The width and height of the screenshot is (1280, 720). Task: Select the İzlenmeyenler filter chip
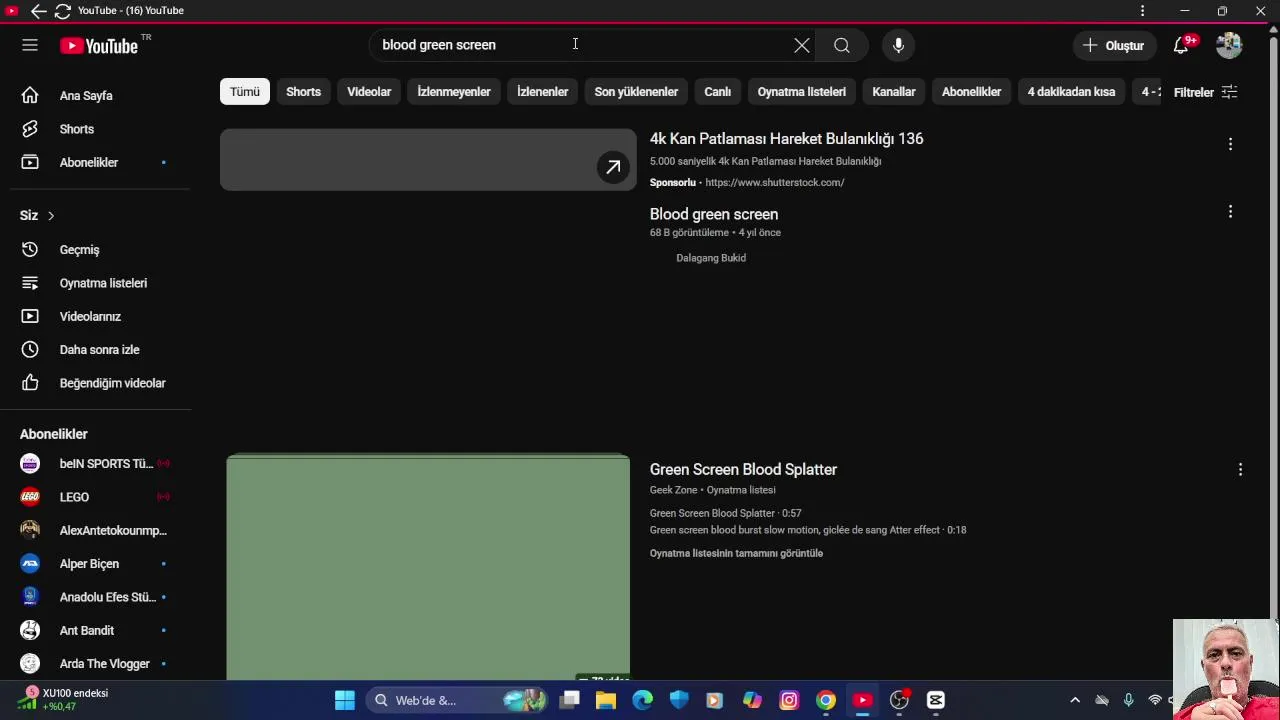pos(454,92)
